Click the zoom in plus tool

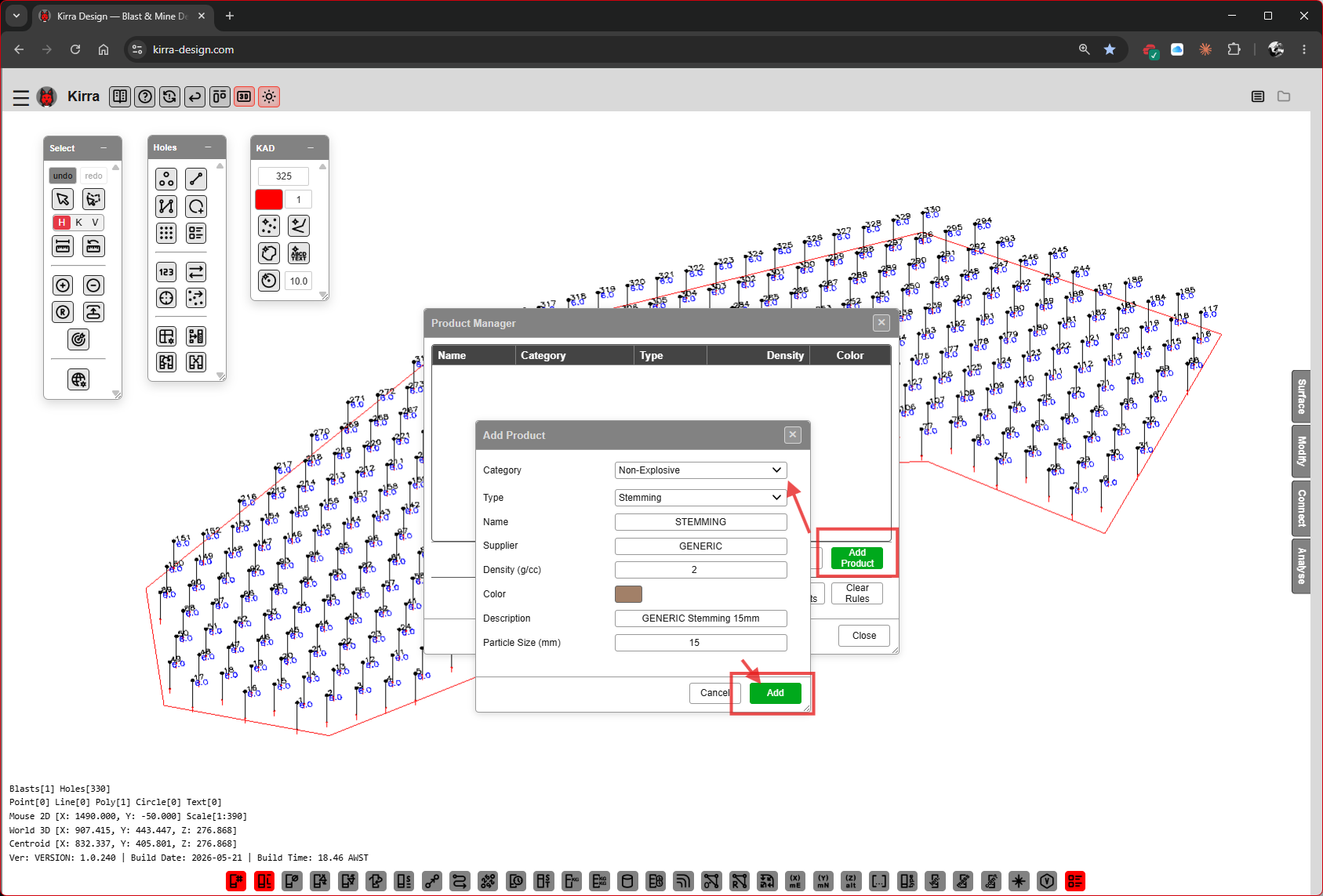click(64, 285)
